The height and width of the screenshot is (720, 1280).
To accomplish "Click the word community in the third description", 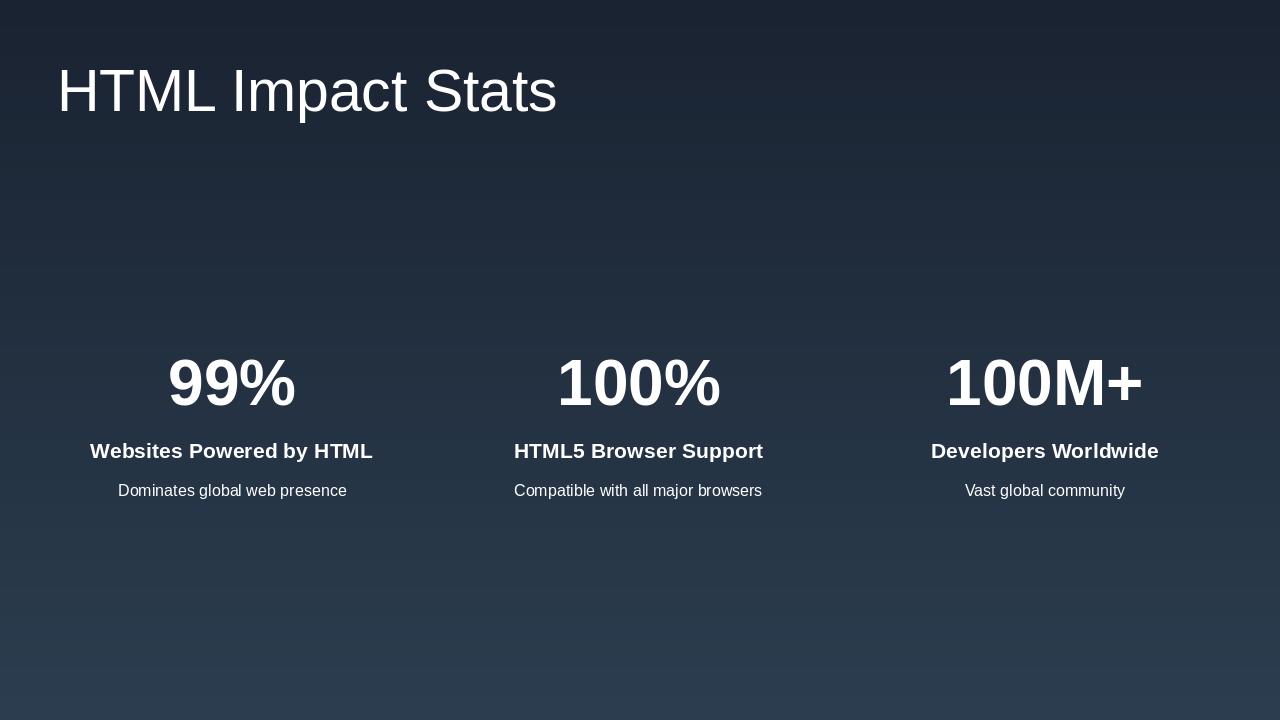I will [1086, 491].
